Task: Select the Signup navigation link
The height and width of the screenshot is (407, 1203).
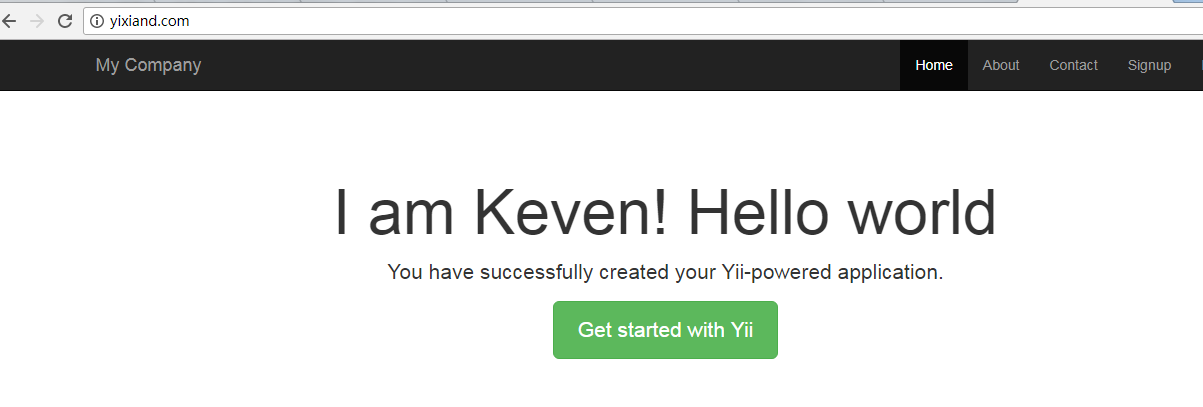Action: point(1149,65)
